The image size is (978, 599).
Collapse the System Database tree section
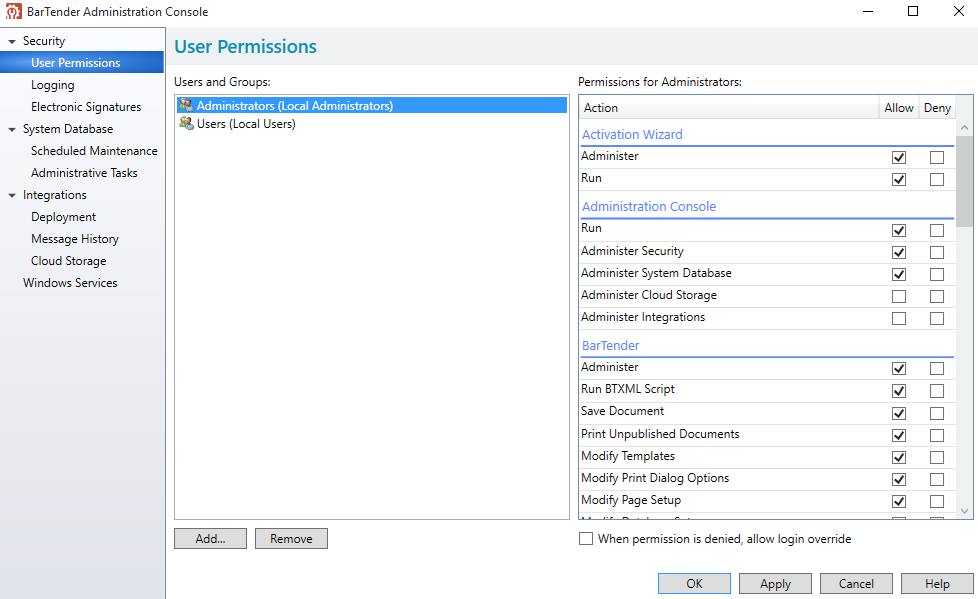[12, 129]
